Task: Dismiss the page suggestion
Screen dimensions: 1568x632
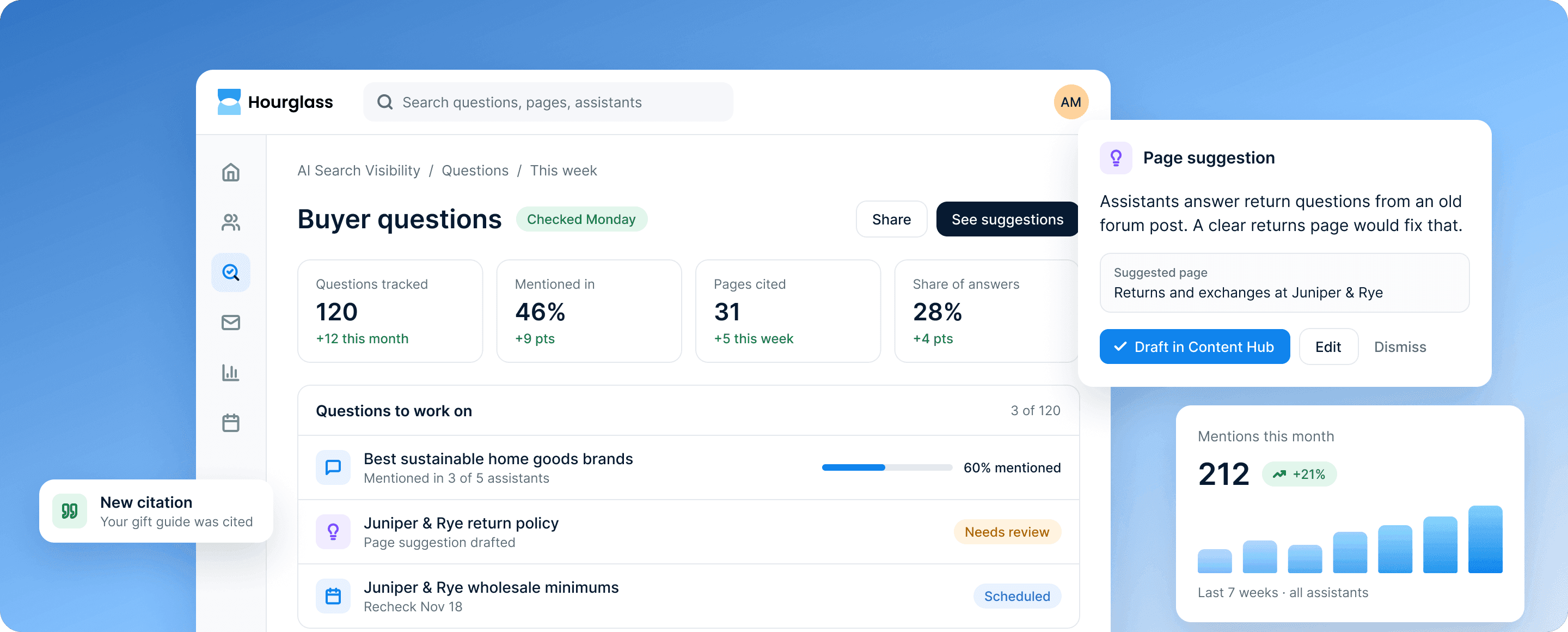Action: [1400, 347]
